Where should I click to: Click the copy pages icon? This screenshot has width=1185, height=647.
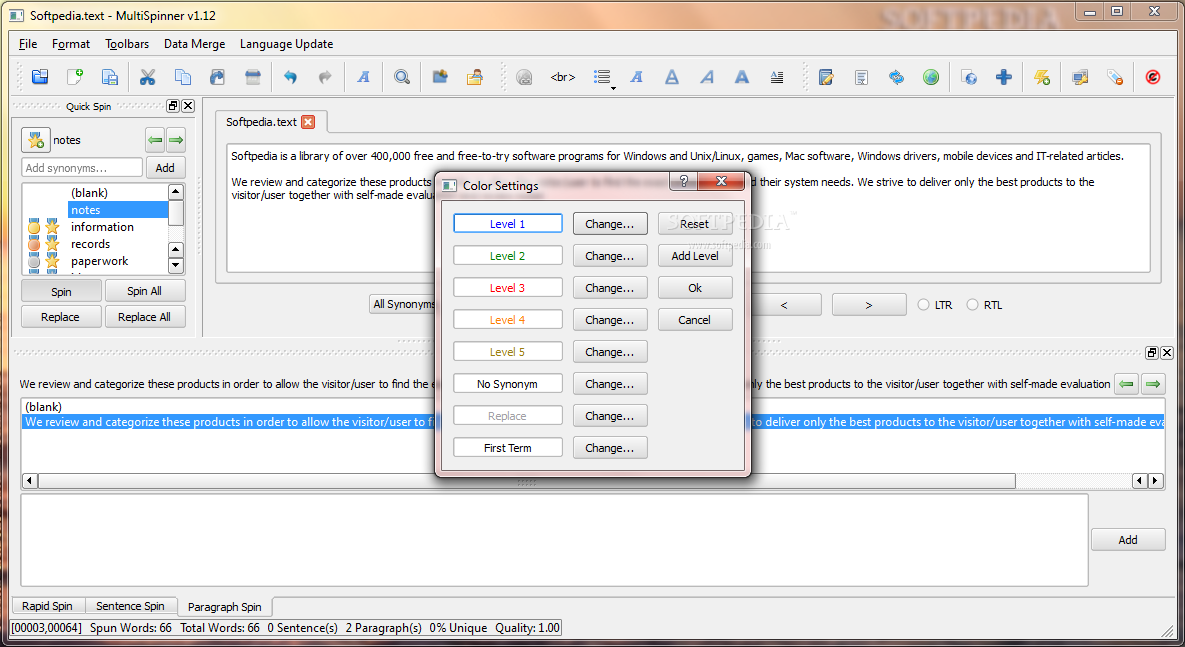coord(182,76)
